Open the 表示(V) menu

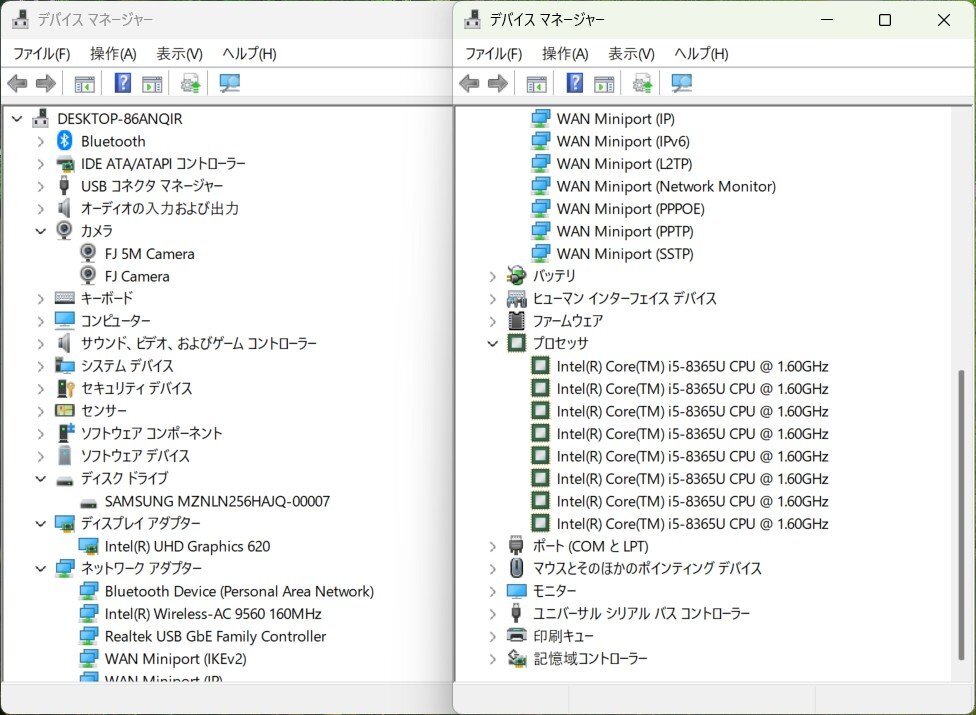click(x=178, y=53)
